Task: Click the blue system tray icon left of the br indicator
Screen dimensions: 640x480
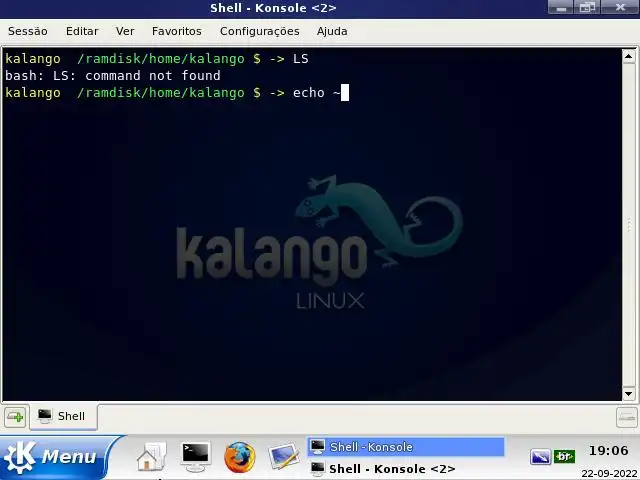Action: (540, 457)
